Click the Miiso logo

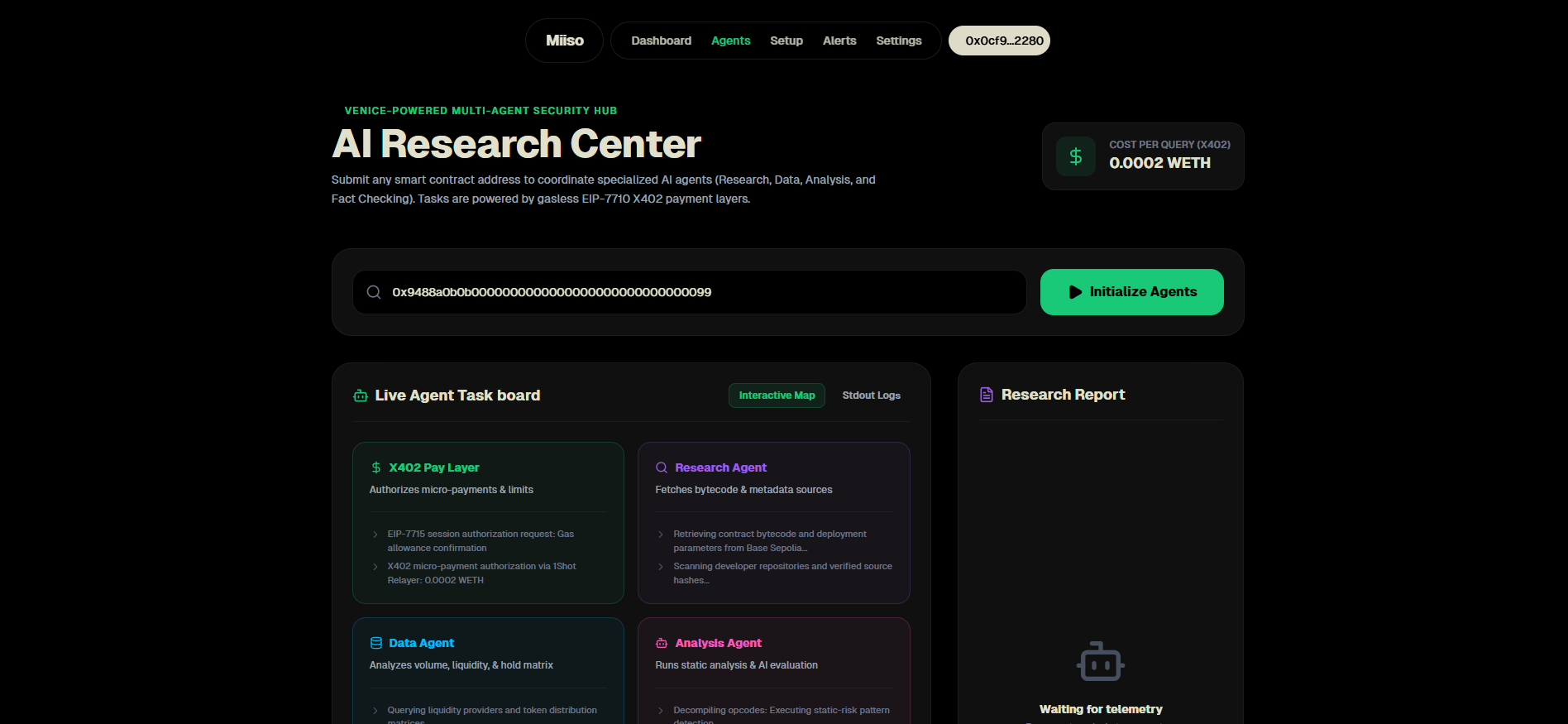pos(564,41)
